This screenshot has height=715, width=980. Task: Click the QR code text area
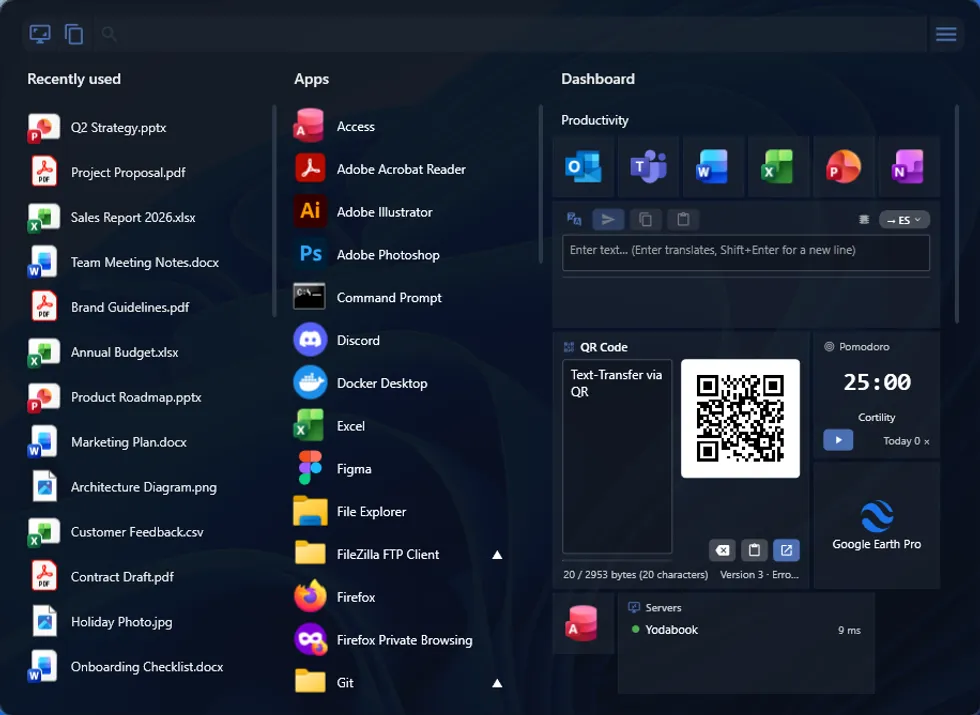(x=617, y=456)
